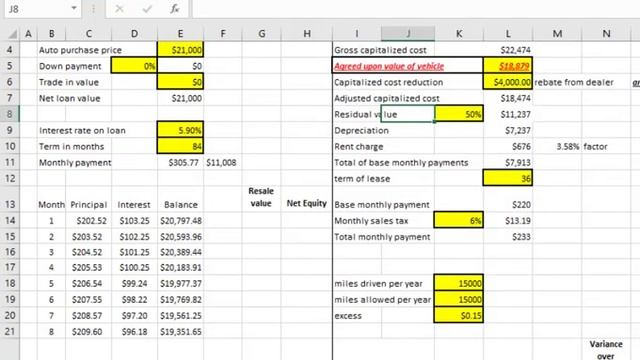Select column L header
This screenshot has height=360, width=640.
508,34
